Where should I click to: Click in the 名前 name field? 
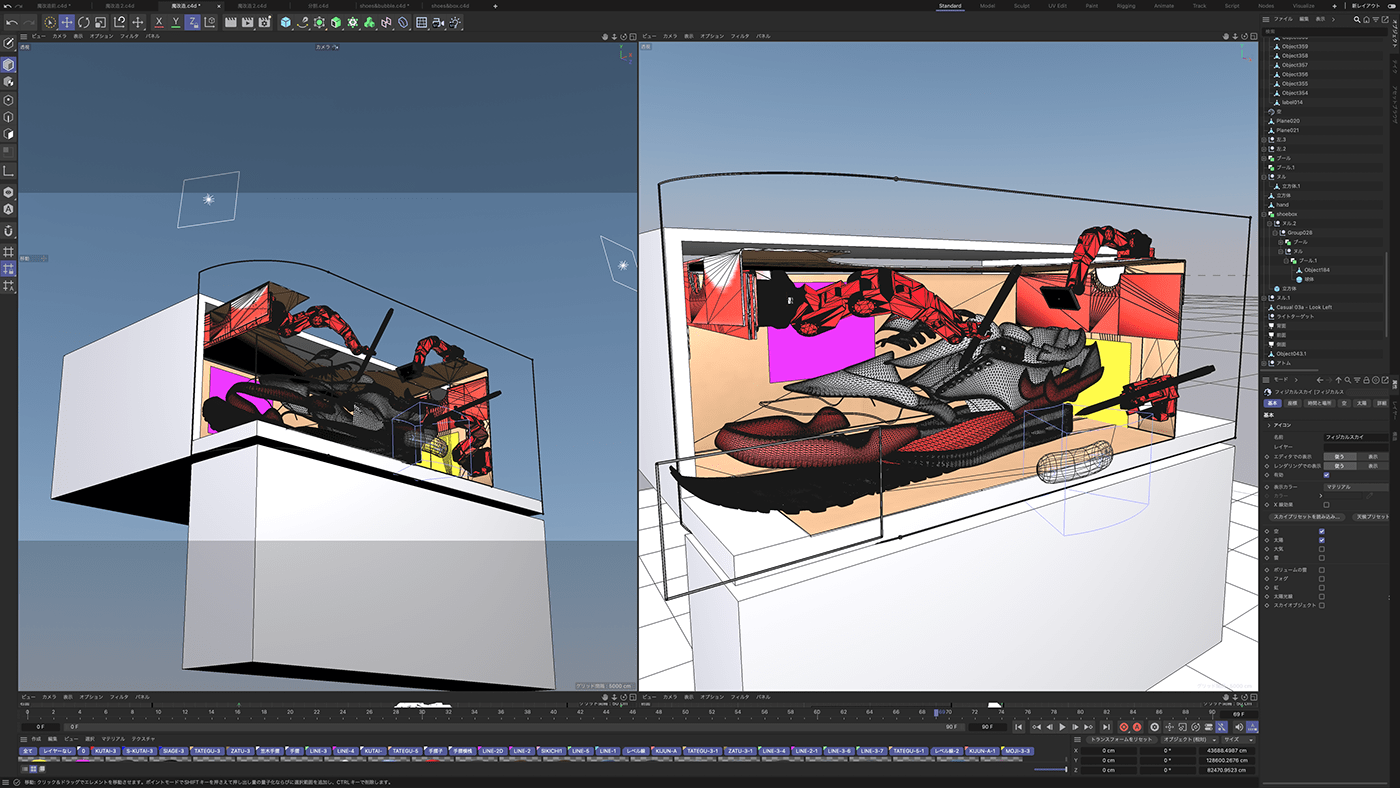[1356, 437]
